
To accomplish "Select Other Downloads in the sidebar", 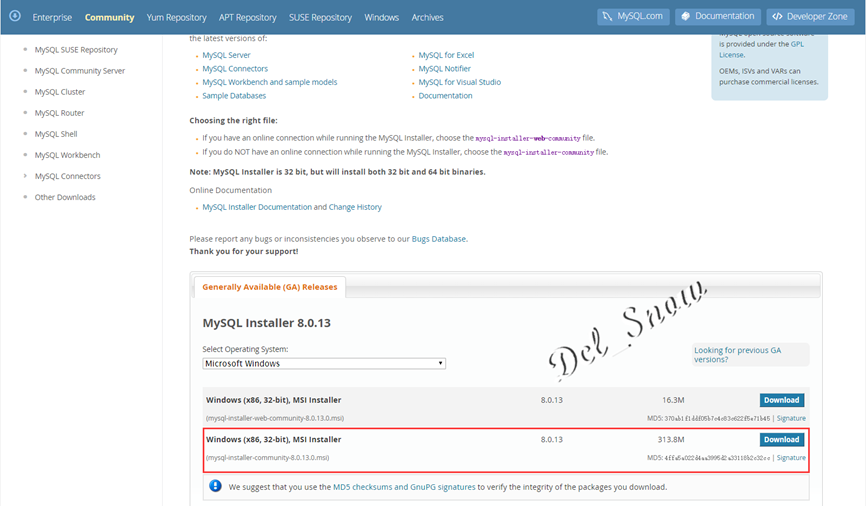I will pyautogui.click(x=65, y=197).
